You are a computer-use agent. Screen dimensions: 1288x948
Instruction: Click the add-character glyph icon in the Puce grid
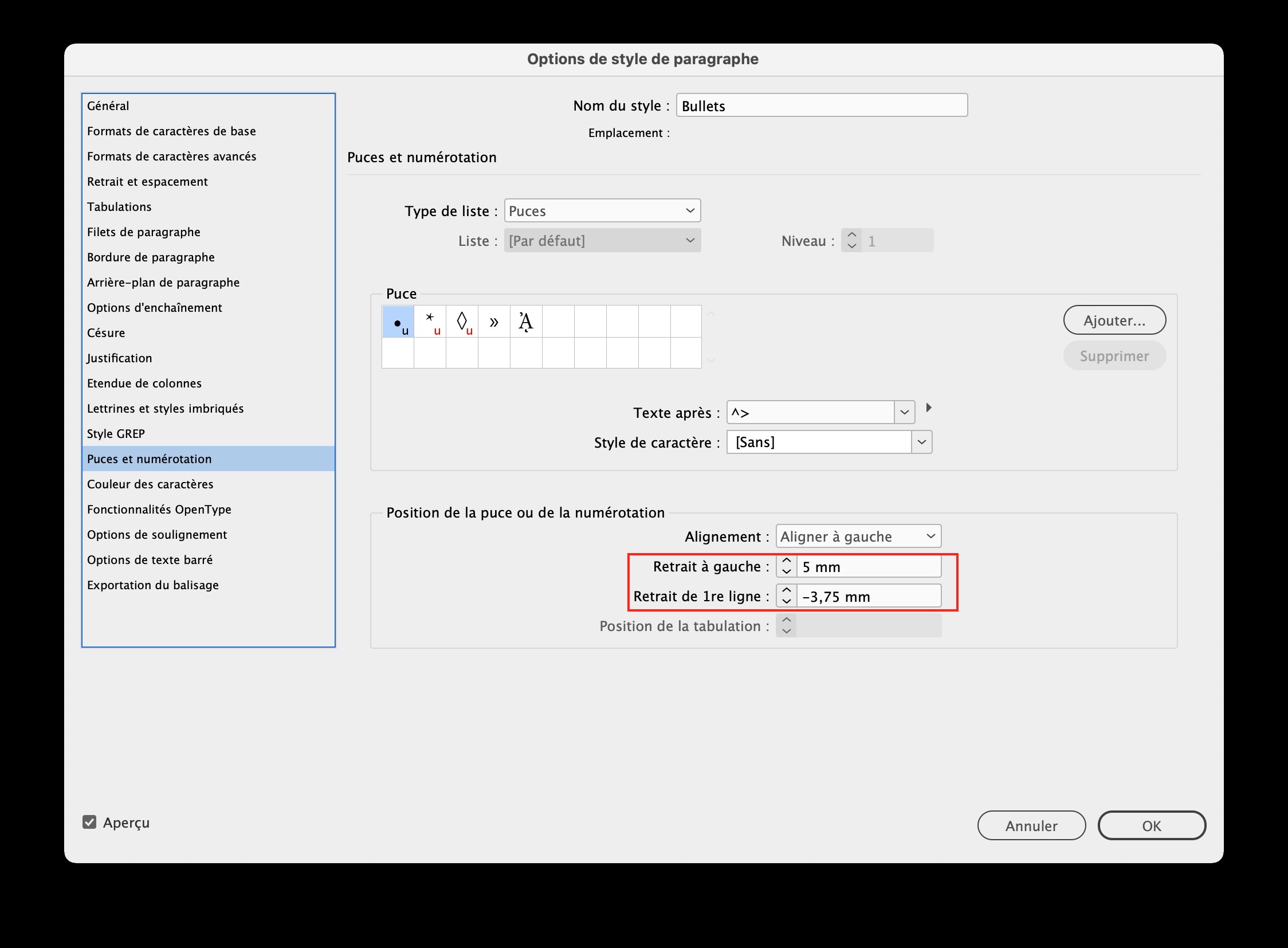[x=525, y=322]
